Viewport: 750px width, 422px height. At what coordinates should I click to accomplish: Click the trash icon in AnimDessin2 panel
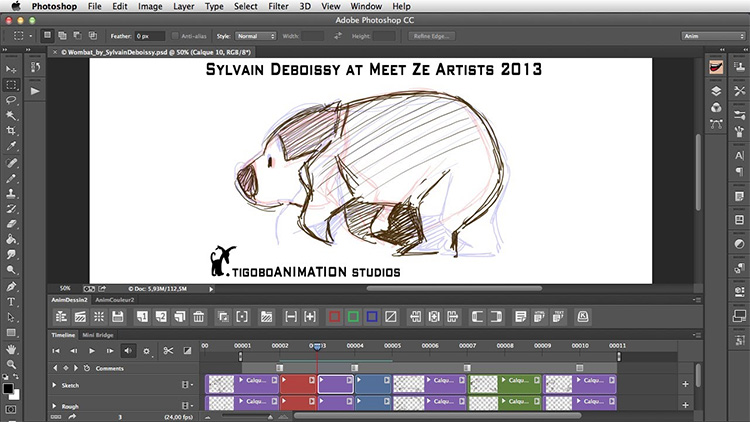click(199, 317)
